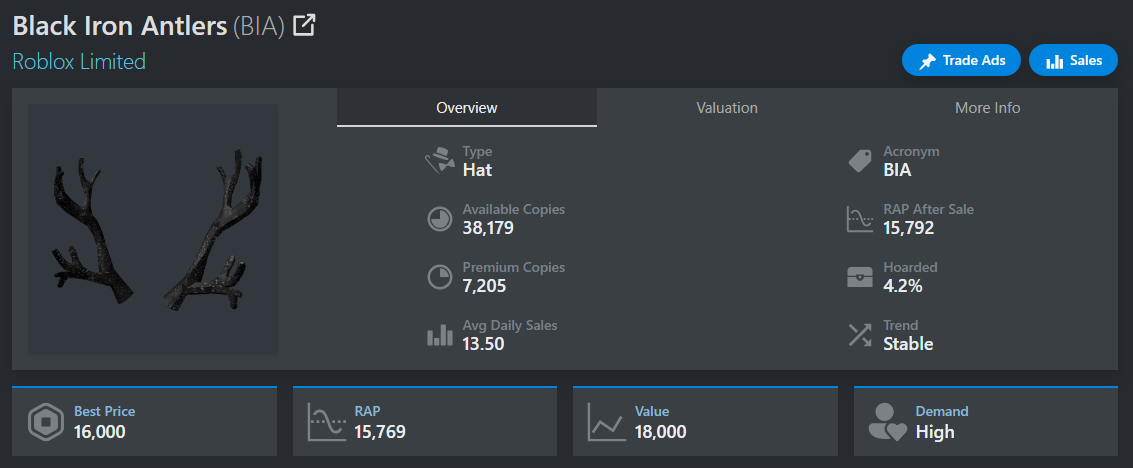
Task: Click the Premium Copies value 7,205
Action: tap(484, 286)
